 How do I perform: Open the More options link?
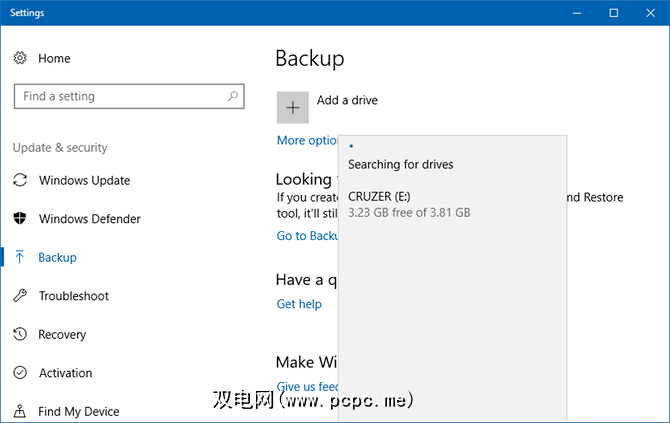click(307, 141)
